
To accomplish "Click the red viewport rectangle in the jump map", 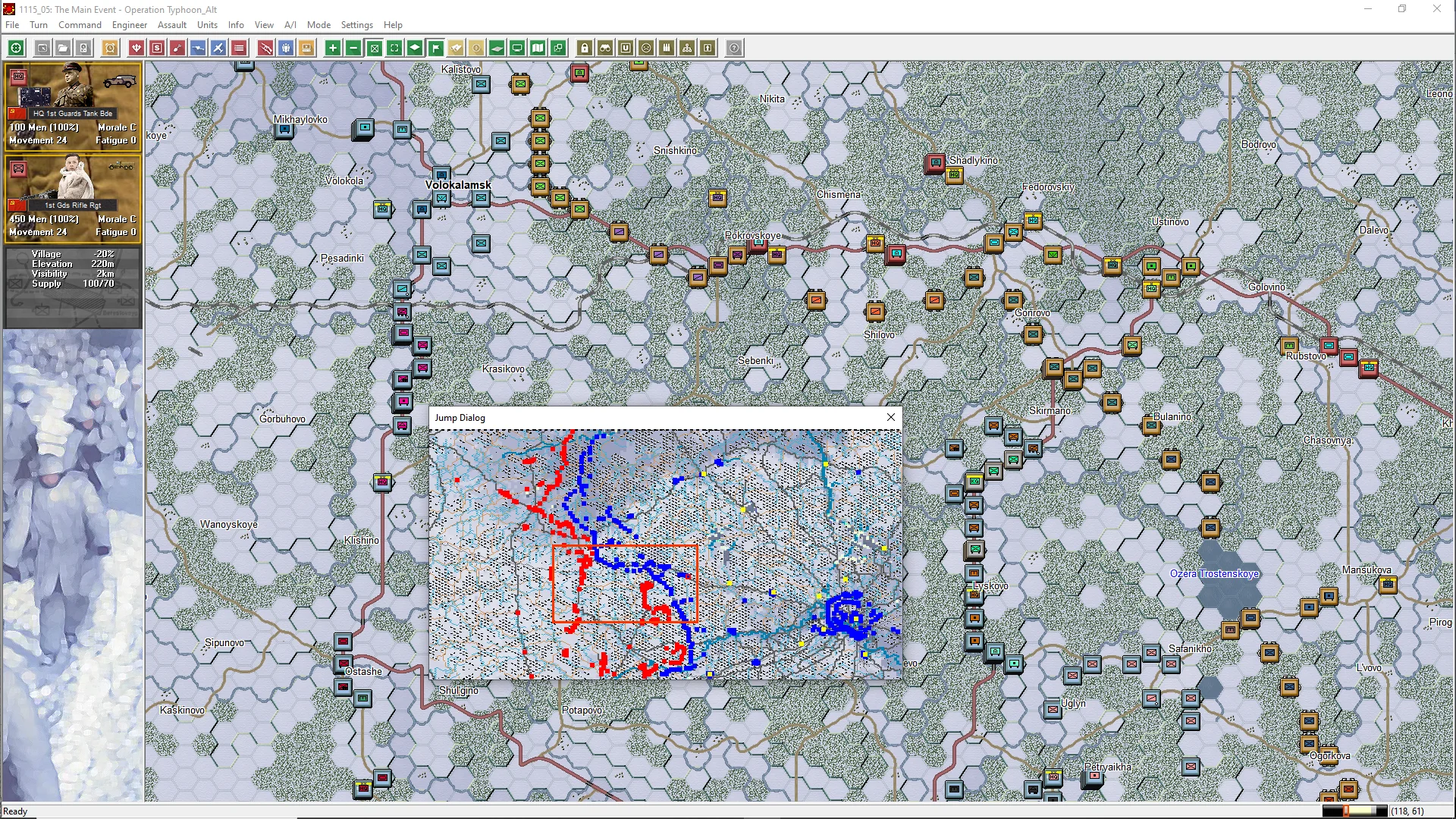I will click(x=625, y=583).
